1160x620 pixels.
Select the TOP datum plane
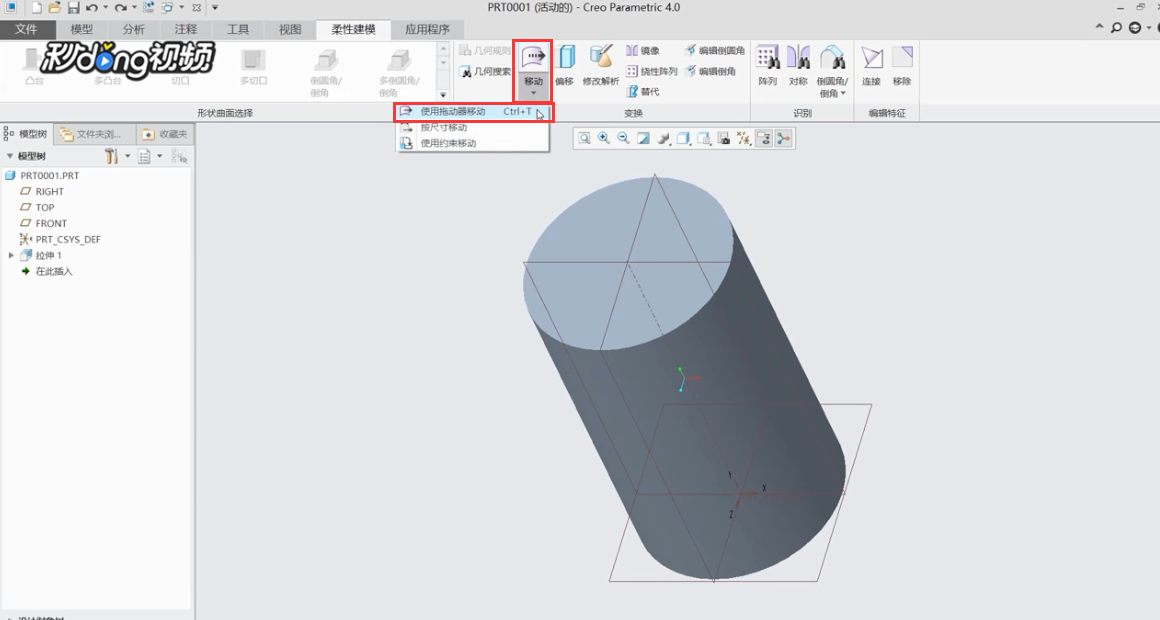[37, 207]
